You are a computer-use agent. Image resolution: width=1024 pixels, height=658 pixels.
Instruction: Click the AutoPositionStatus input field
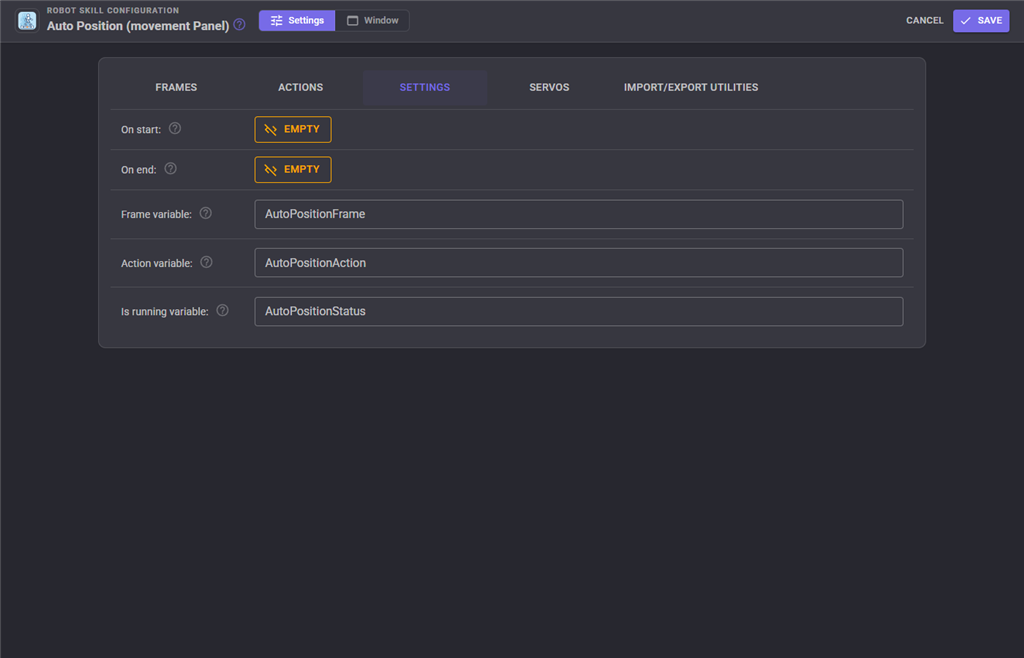point(579,311)
